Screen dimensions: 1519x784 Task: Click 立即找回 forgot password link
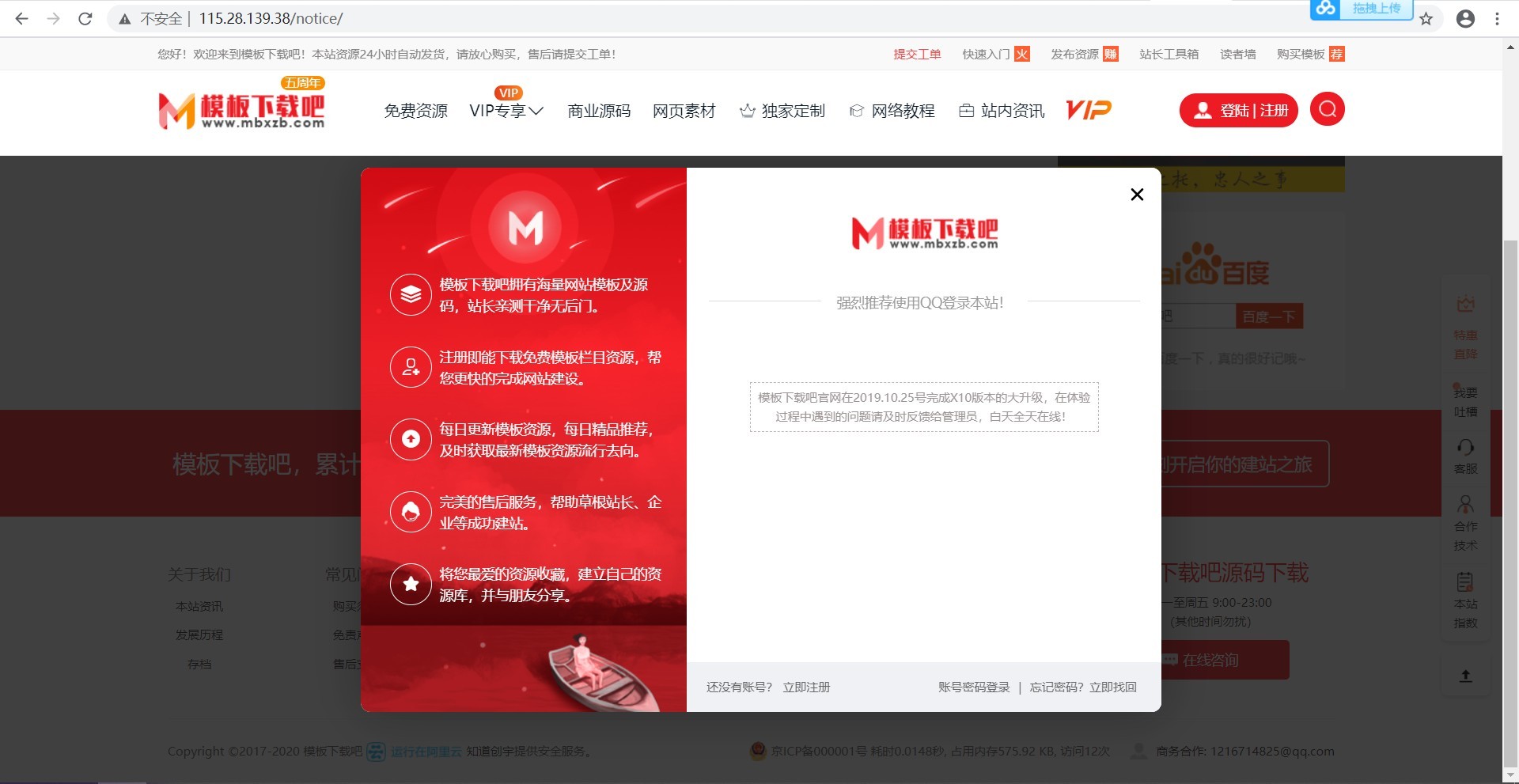(1113, 687)
